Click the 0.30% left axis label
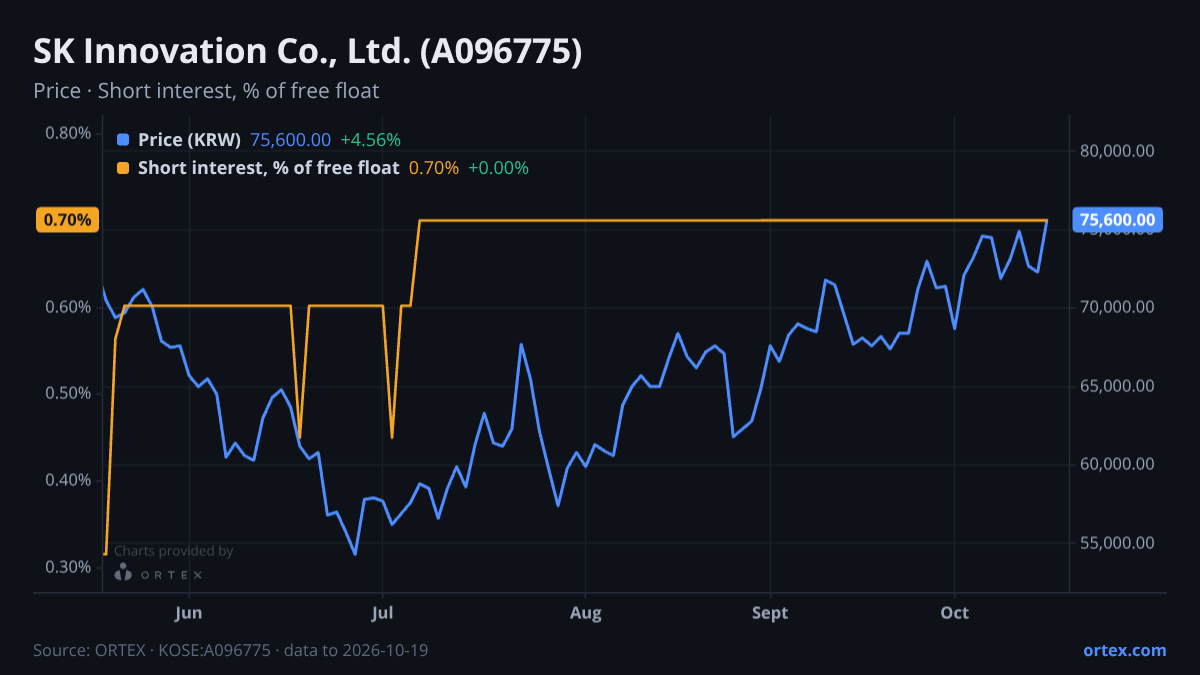Image resolution: width=1200 pixels, height=675 pixels. 68,567
